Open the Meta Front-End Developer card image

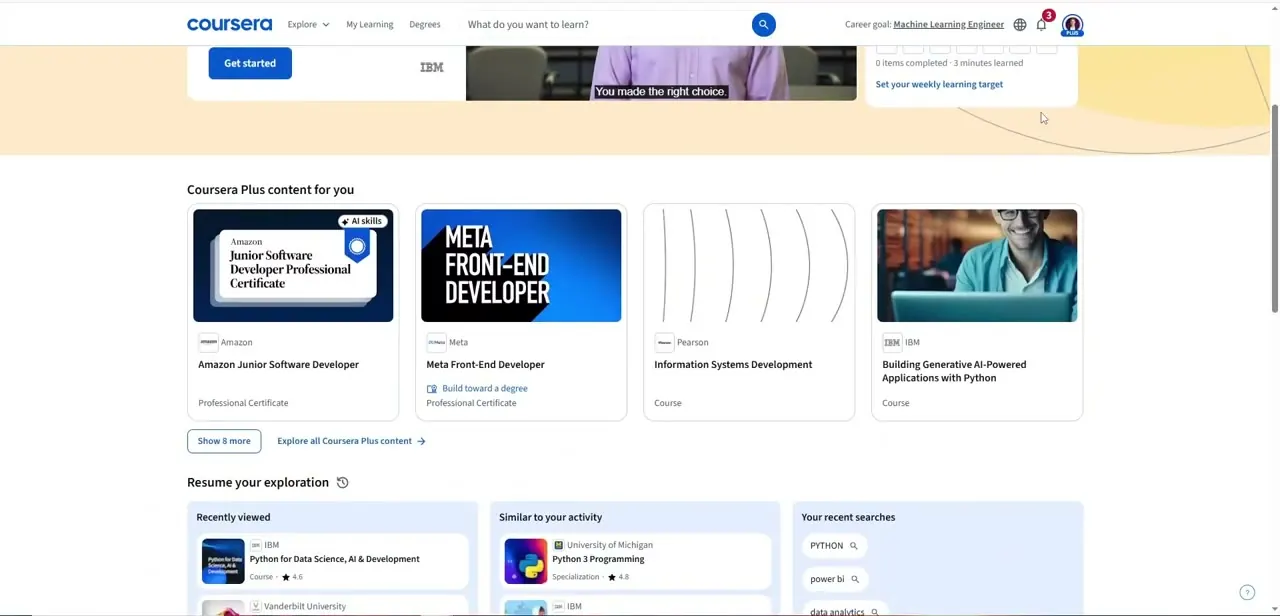[521, 266]
